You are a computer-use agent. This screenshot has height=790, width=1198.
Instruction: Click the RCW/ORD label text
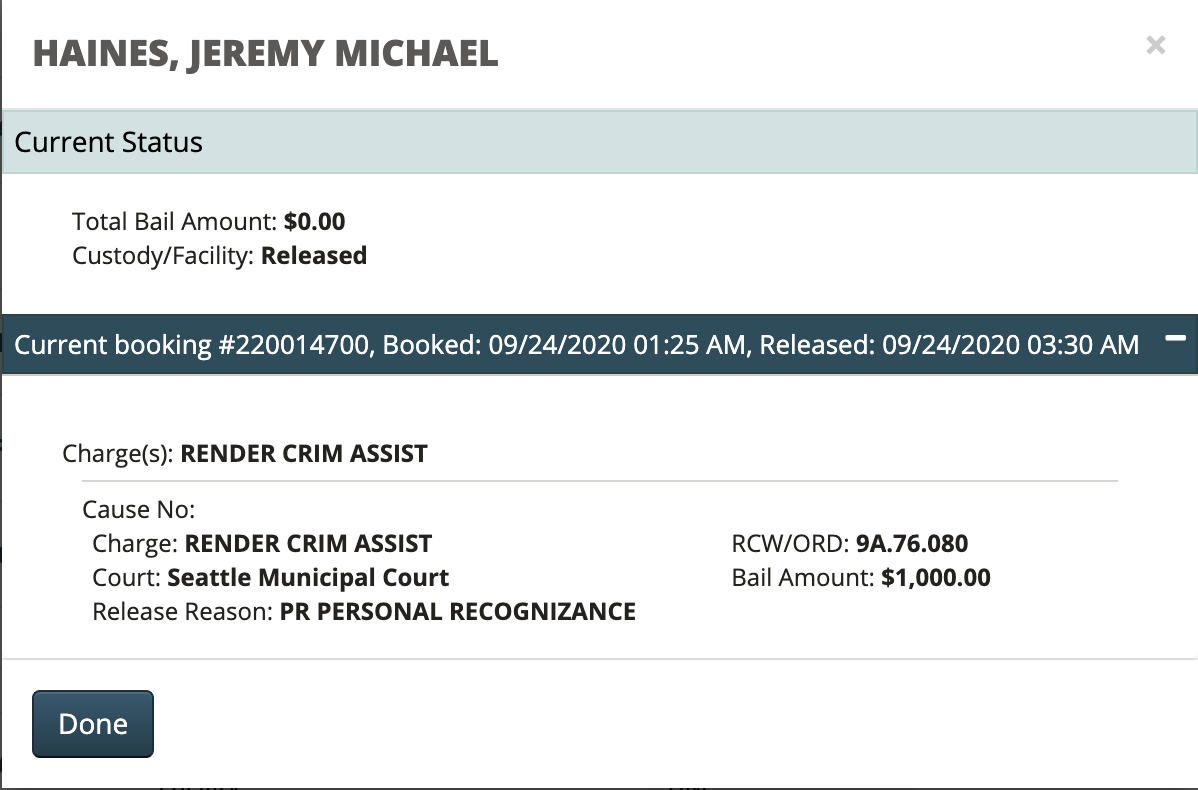[789, 544]
